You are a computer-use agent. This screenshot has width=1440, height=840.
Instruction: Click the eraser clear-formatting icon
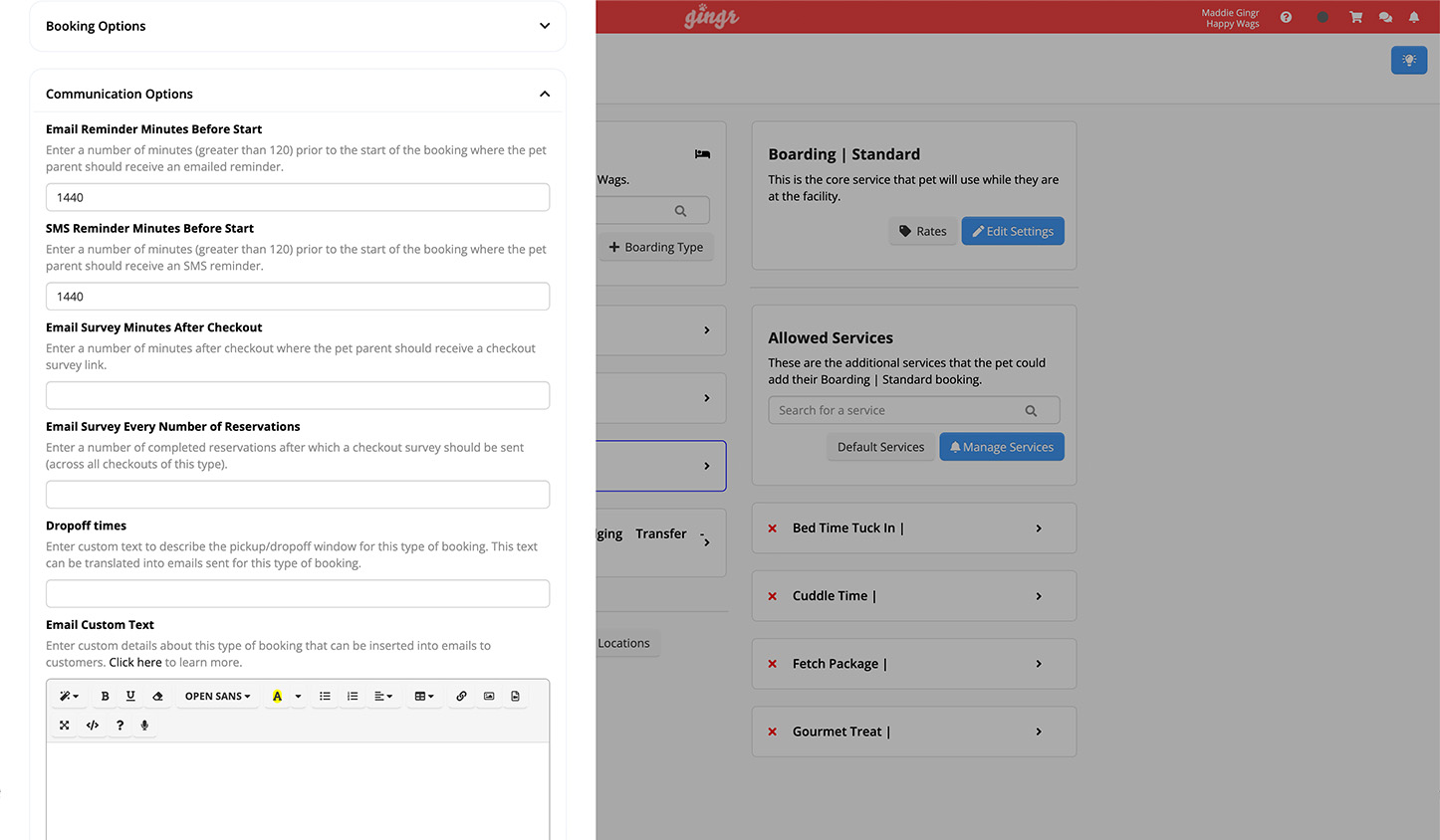(157, 697)
